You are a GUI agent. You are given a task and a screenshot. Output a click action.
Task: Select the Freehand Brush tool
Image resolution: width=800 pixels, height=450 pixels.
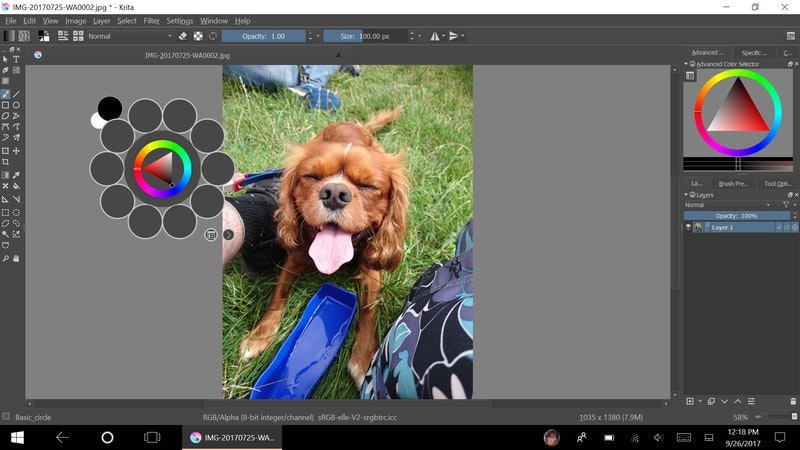coord(6,94)
